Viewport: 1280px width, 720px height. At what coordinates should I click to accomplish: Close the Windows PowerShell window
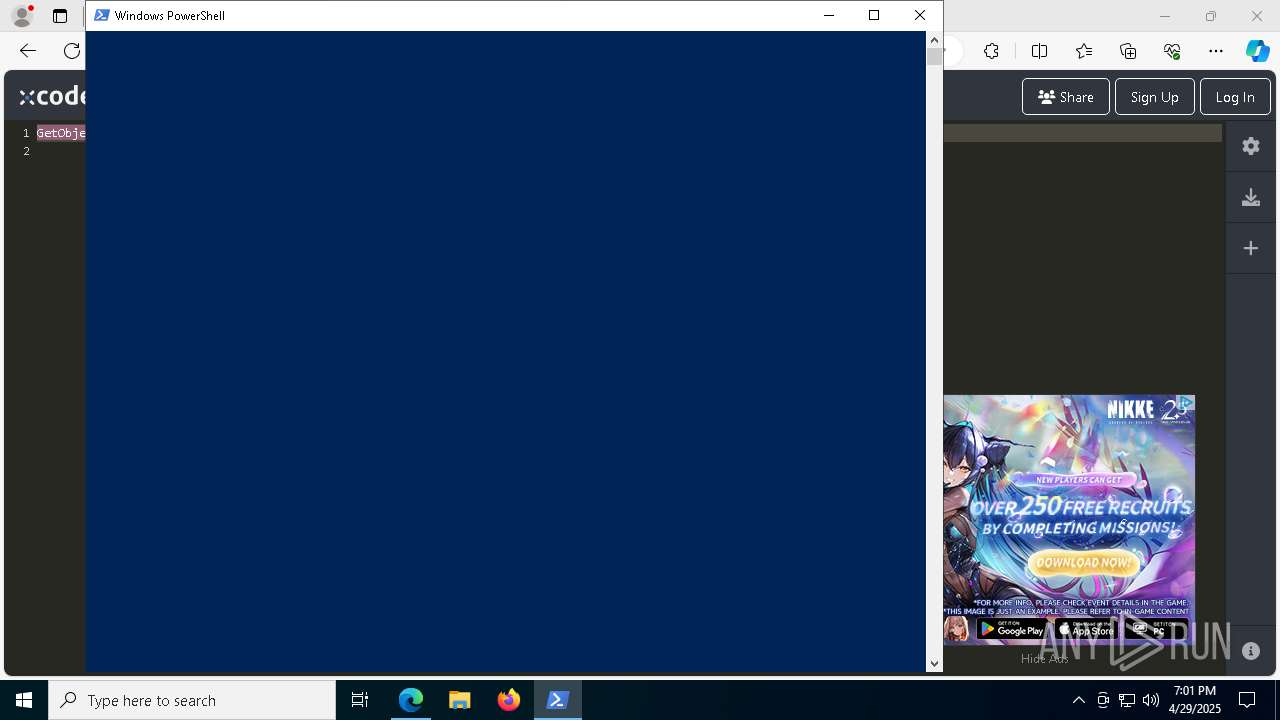tap(920, 15)
